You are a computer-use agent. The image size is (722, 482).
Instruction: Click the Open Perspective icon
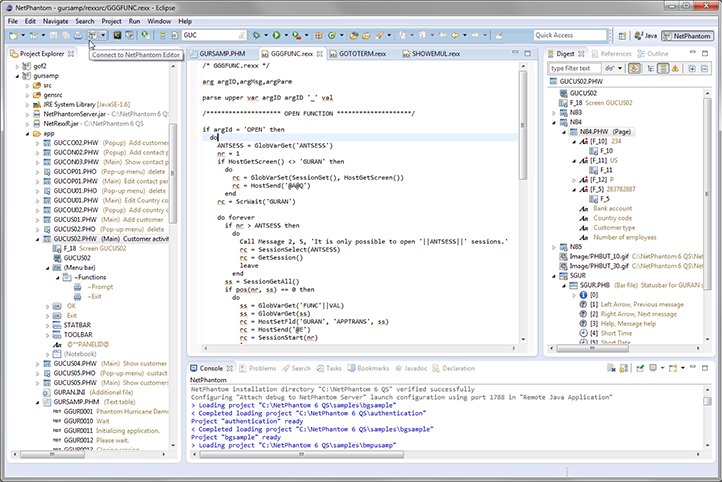pyautogui.click(x=622, y=35)
